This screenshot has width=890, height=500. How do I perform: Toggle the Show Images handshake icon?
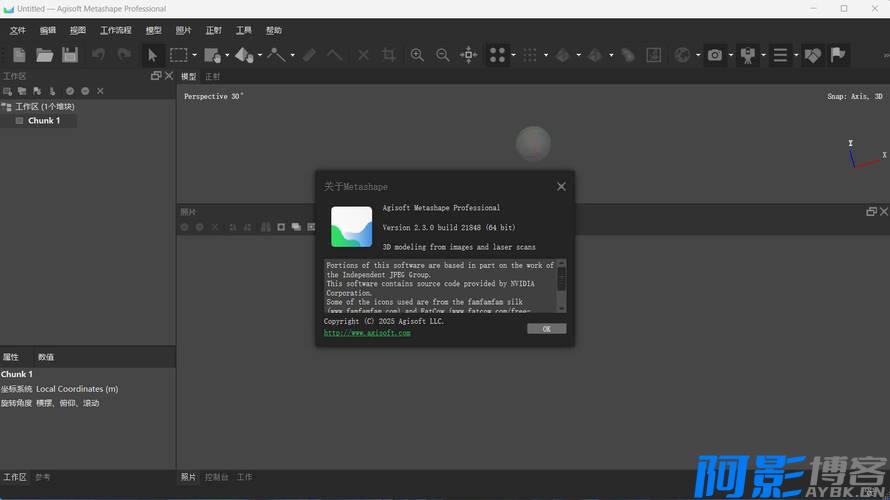pos(812,55)
